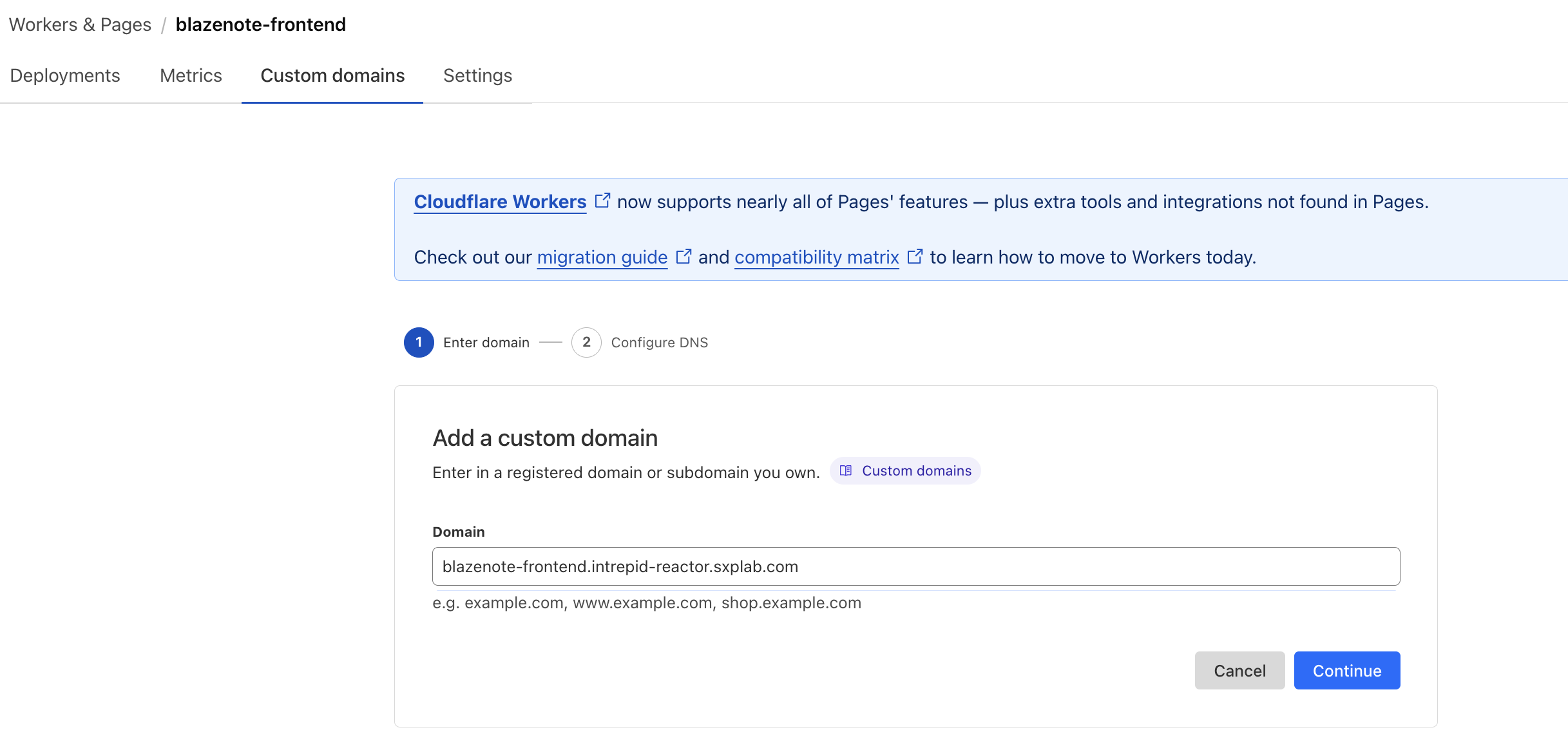Click the external-link icon after compatibility matrix
The width and height of the screenshot is (1568, 741).
click(x=915, y=256)
